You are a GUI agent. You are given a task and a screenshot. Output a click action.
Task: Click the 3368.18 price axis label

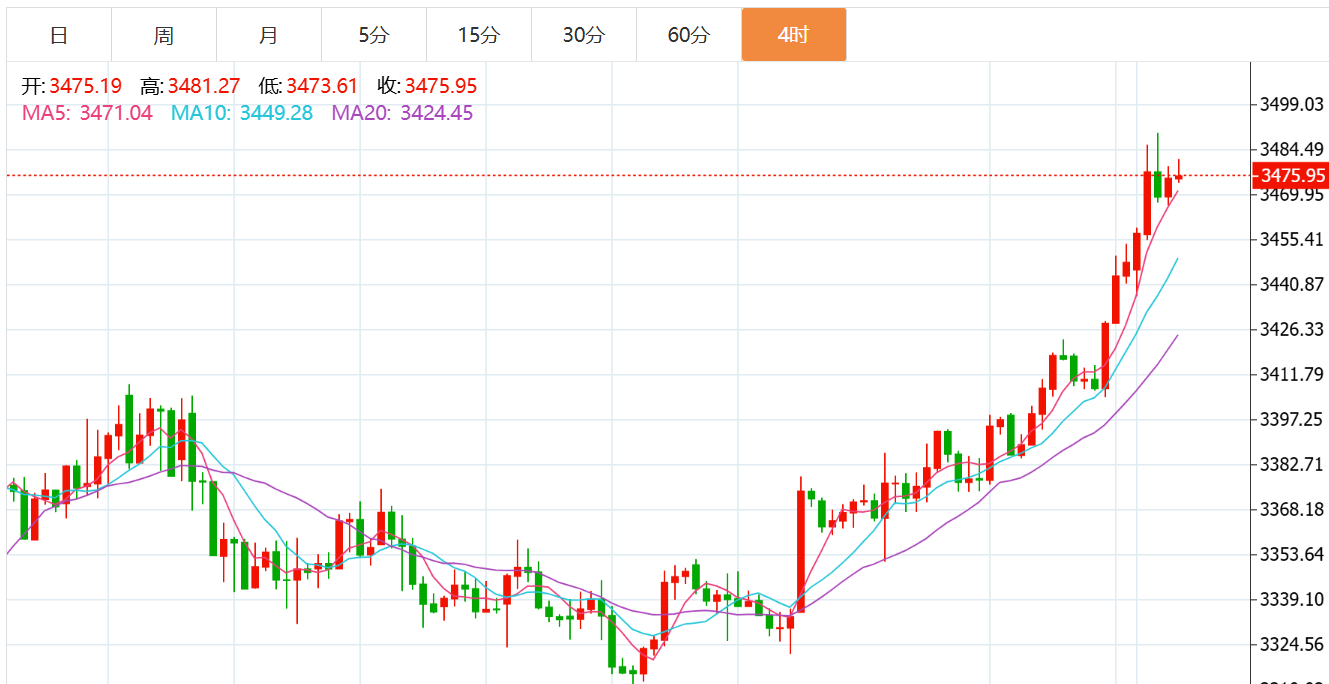[x=1292, y=509]
